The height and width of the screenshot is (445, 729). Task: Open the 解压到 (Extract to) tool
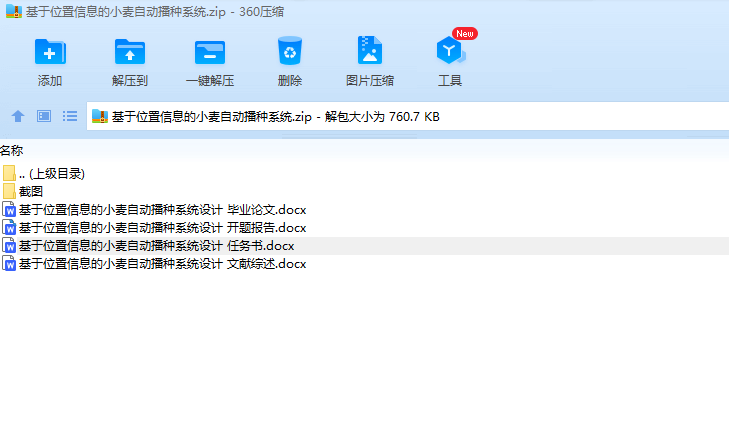point(130,51)
